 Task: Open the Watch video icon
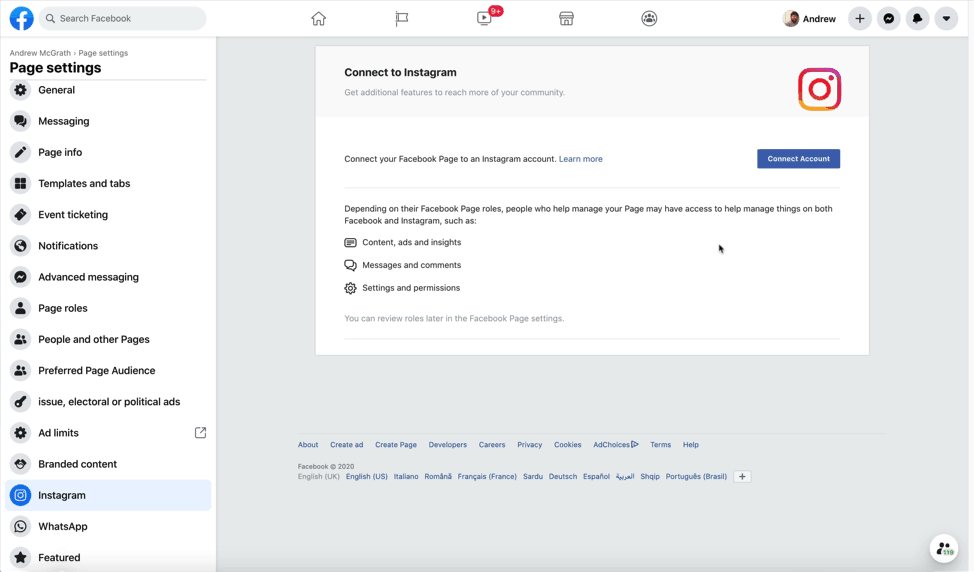click(485, 18)
